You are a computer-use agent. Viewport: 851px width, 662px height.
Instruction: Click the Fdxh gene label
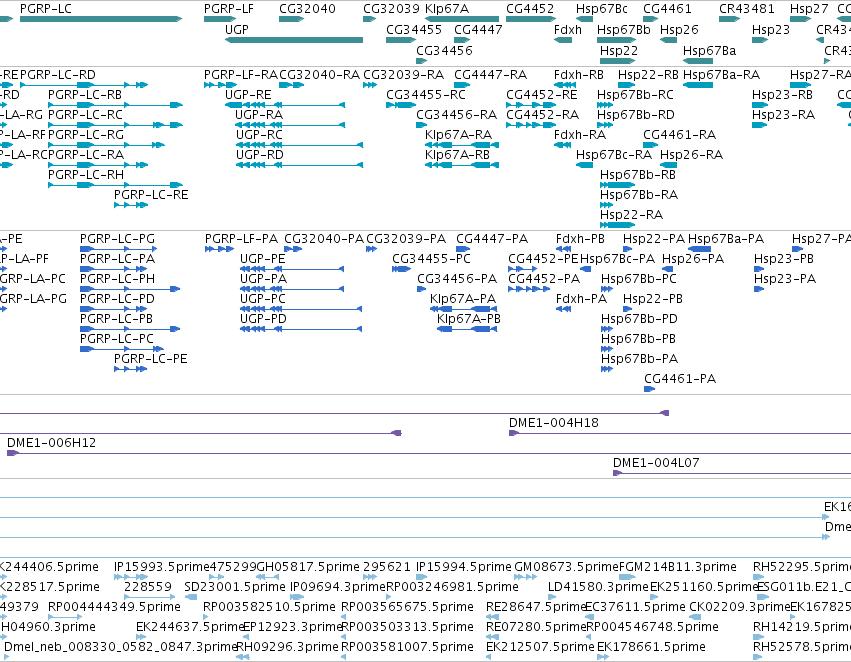click(568, 30)
